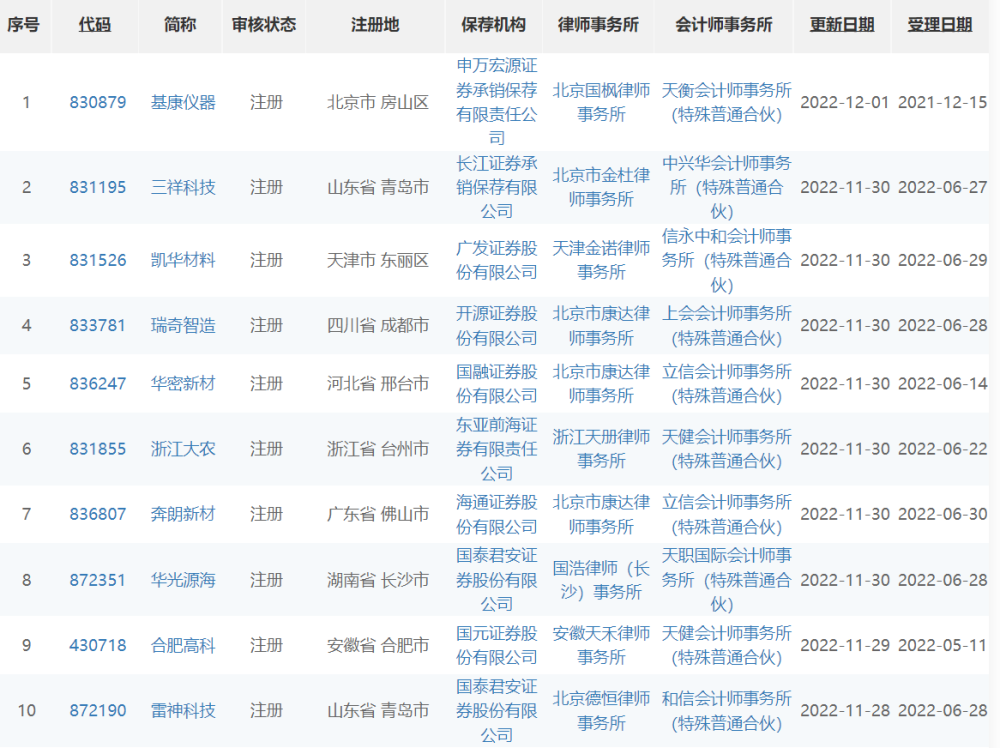Select the 湖南省 长沙市 location cell
This screenshot has width=1000, height=748.
pos(378,580)
